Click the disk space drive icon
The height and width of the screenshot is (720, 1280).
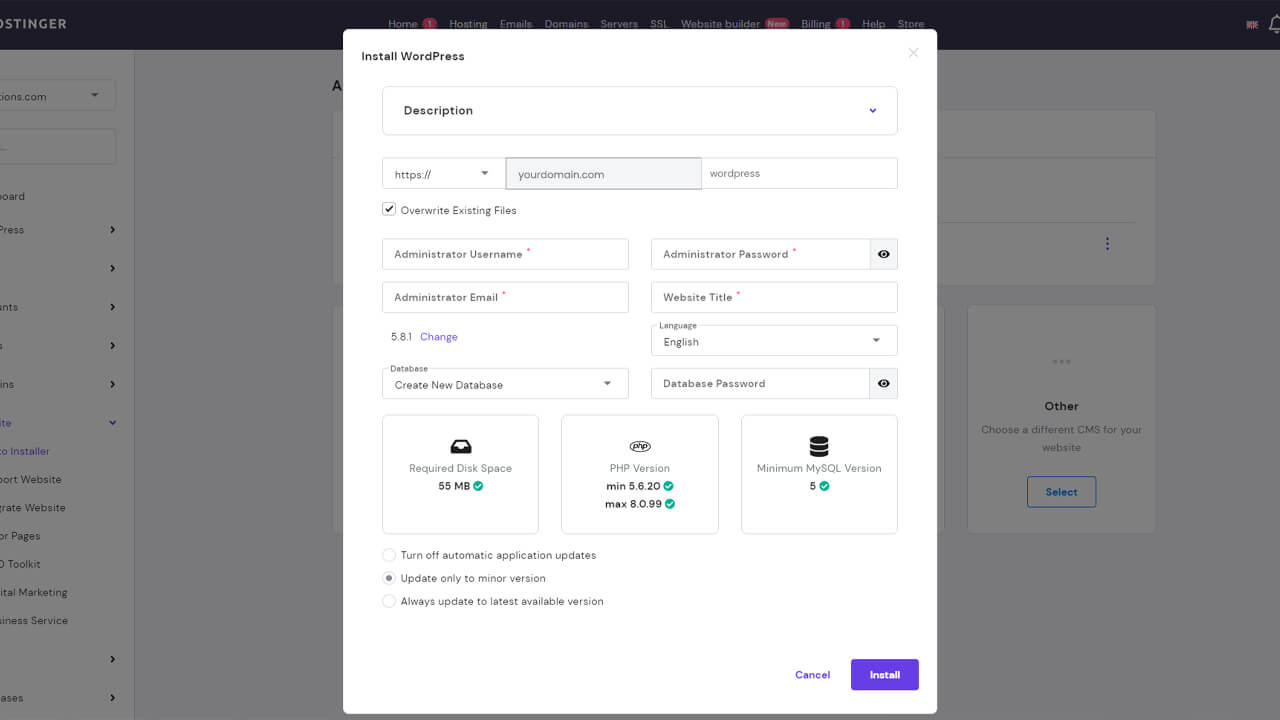click(460, 446)
